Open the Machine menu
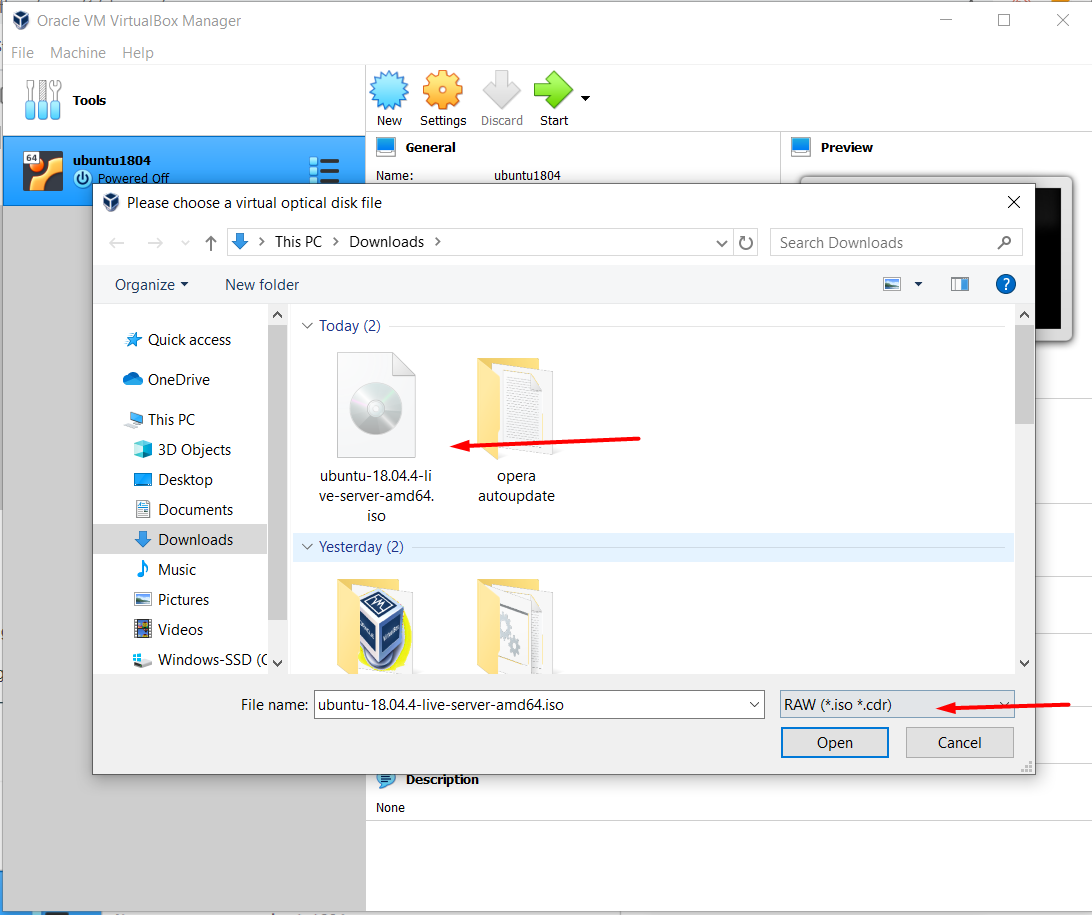 click(78, 53)
